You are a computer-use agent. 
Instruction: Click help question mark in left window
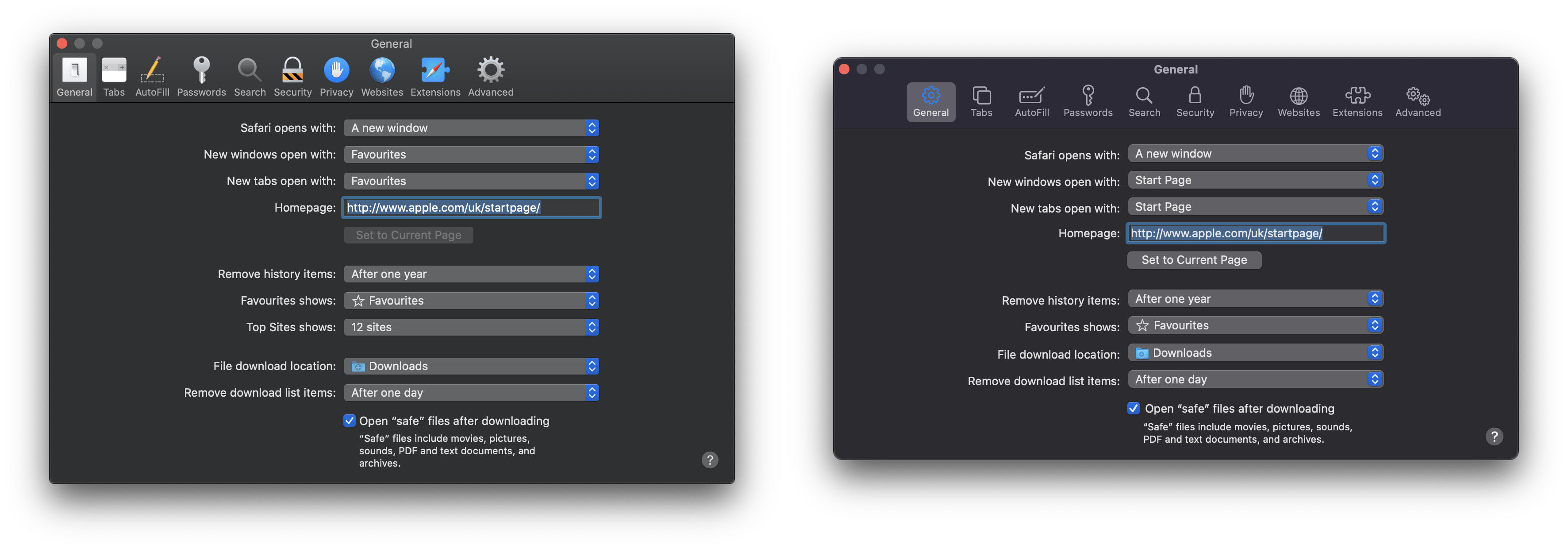tap(710, 460)
